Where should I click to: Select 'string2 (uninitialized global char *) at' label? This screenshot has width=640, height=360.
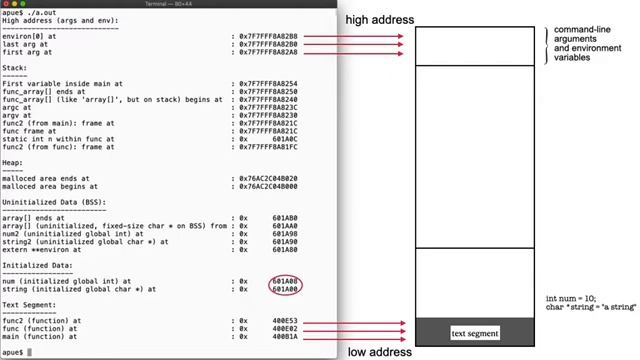pyautogui.click(x=85, y=242)
